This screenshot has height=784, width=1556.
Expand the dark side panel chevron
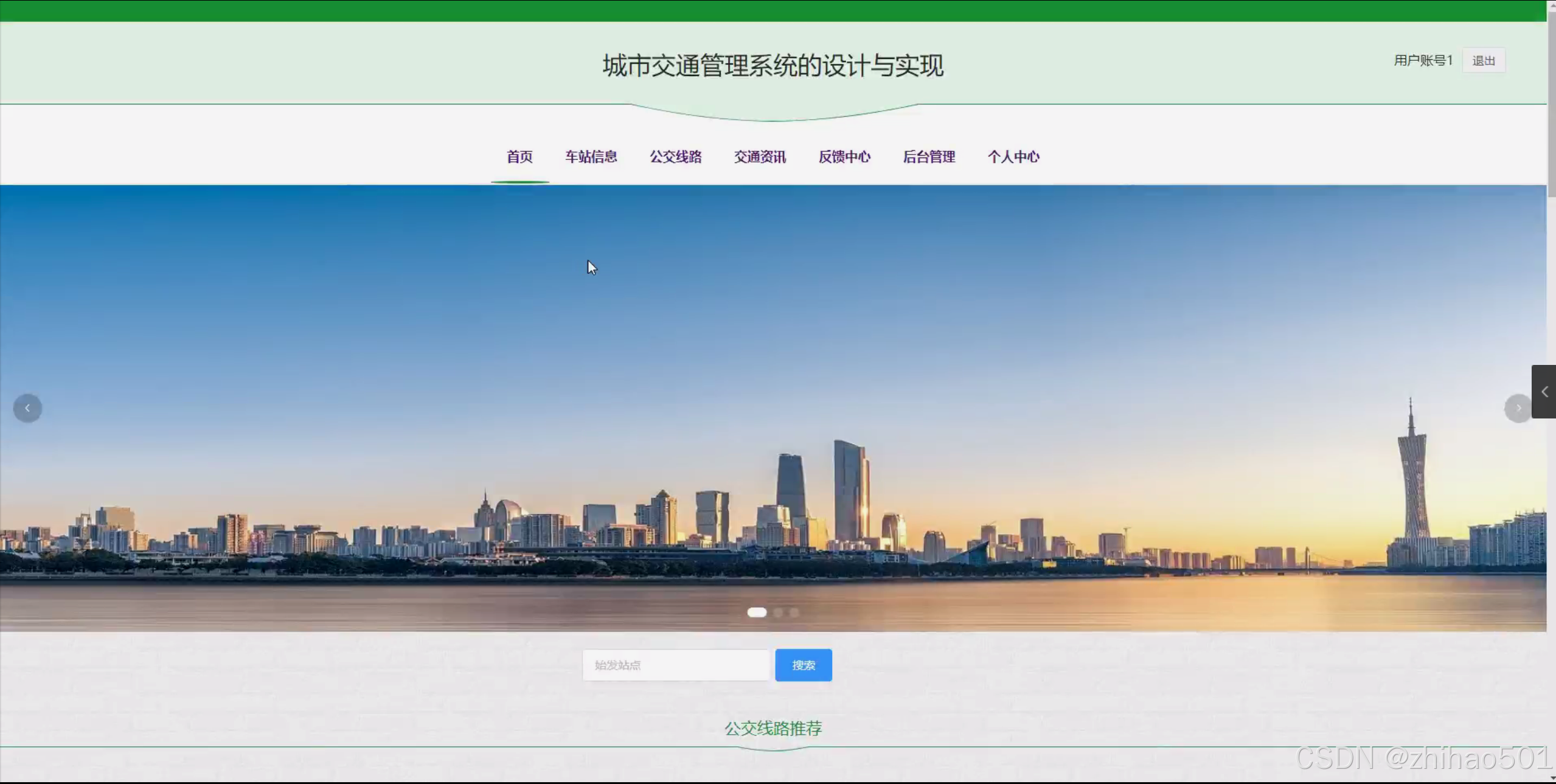coord(1544,392)
